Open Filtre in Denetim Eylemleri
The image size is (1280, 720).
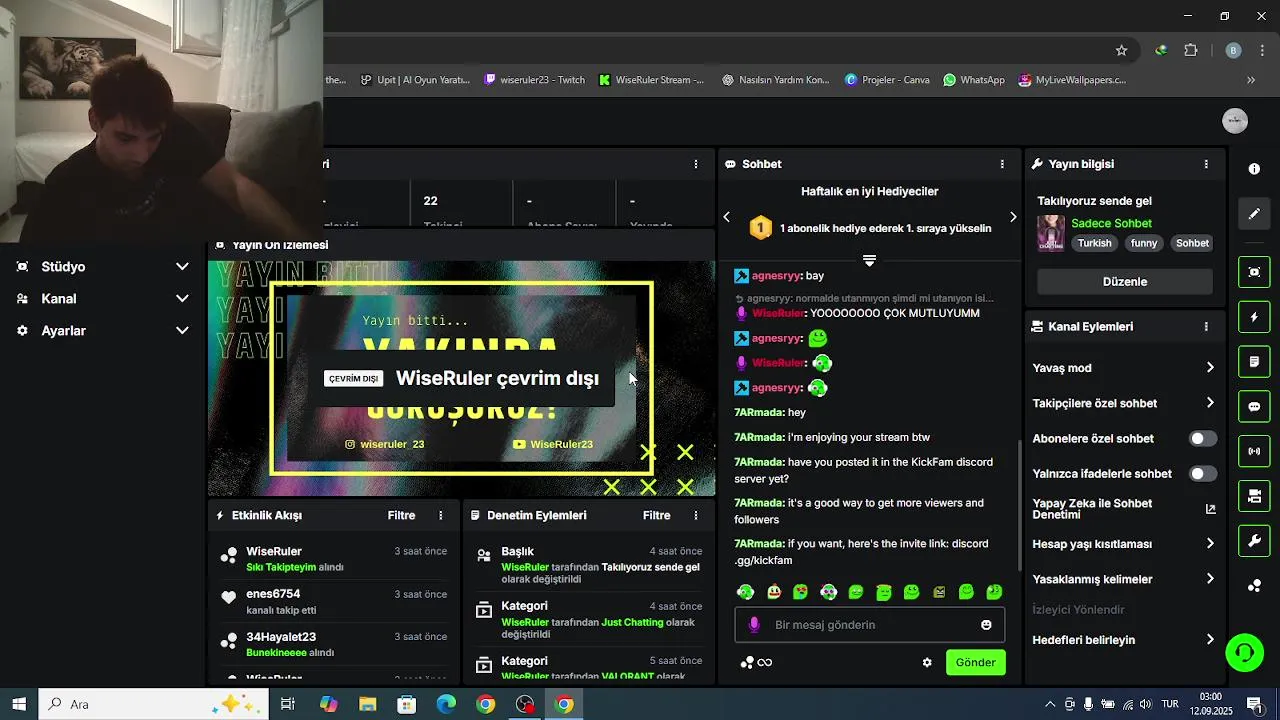pos(656,516)
